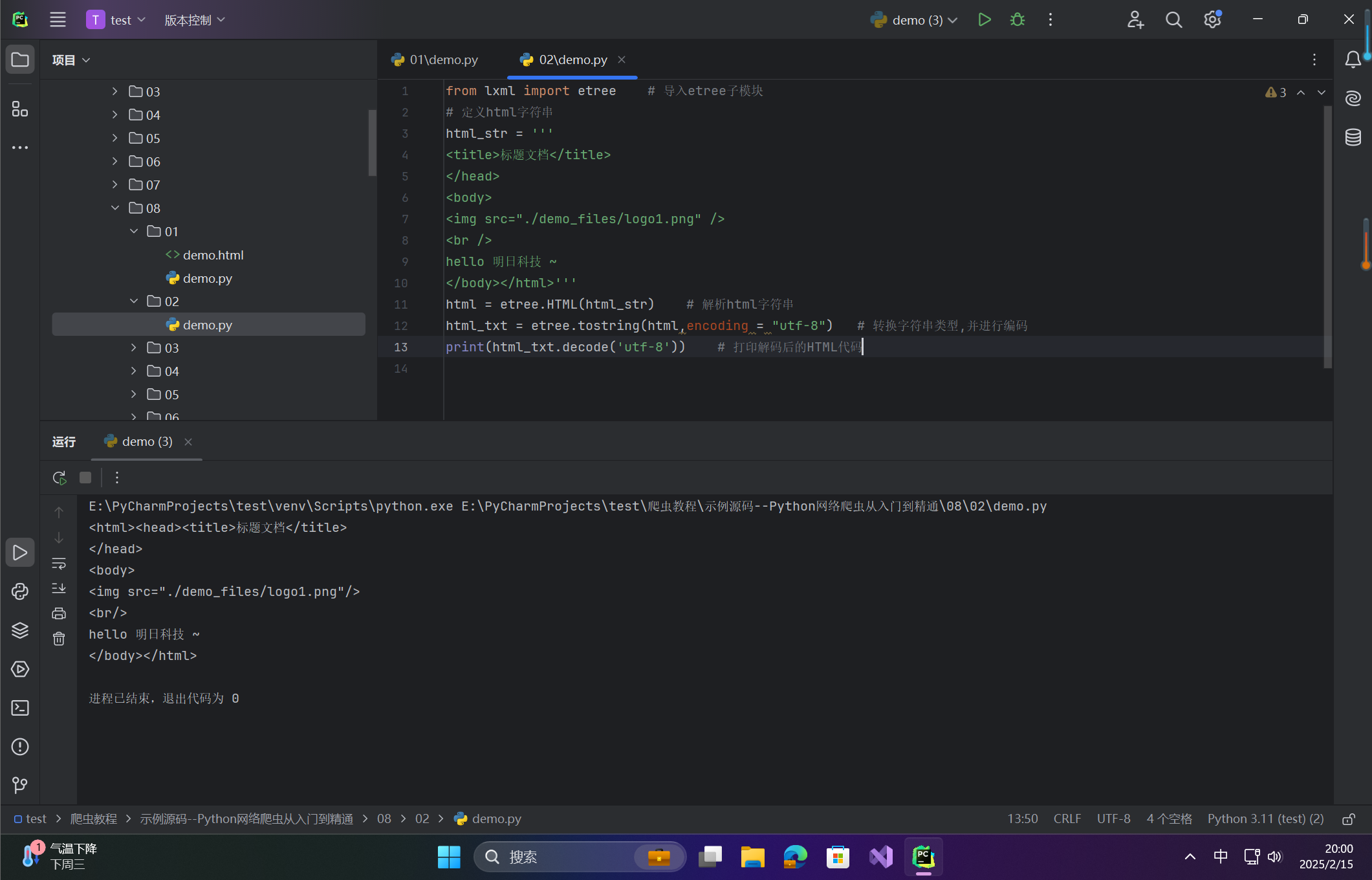Run the demo (3) configuration
Image resolution: width=1372 pixels, height=880 pixels.
click(984, 20)
